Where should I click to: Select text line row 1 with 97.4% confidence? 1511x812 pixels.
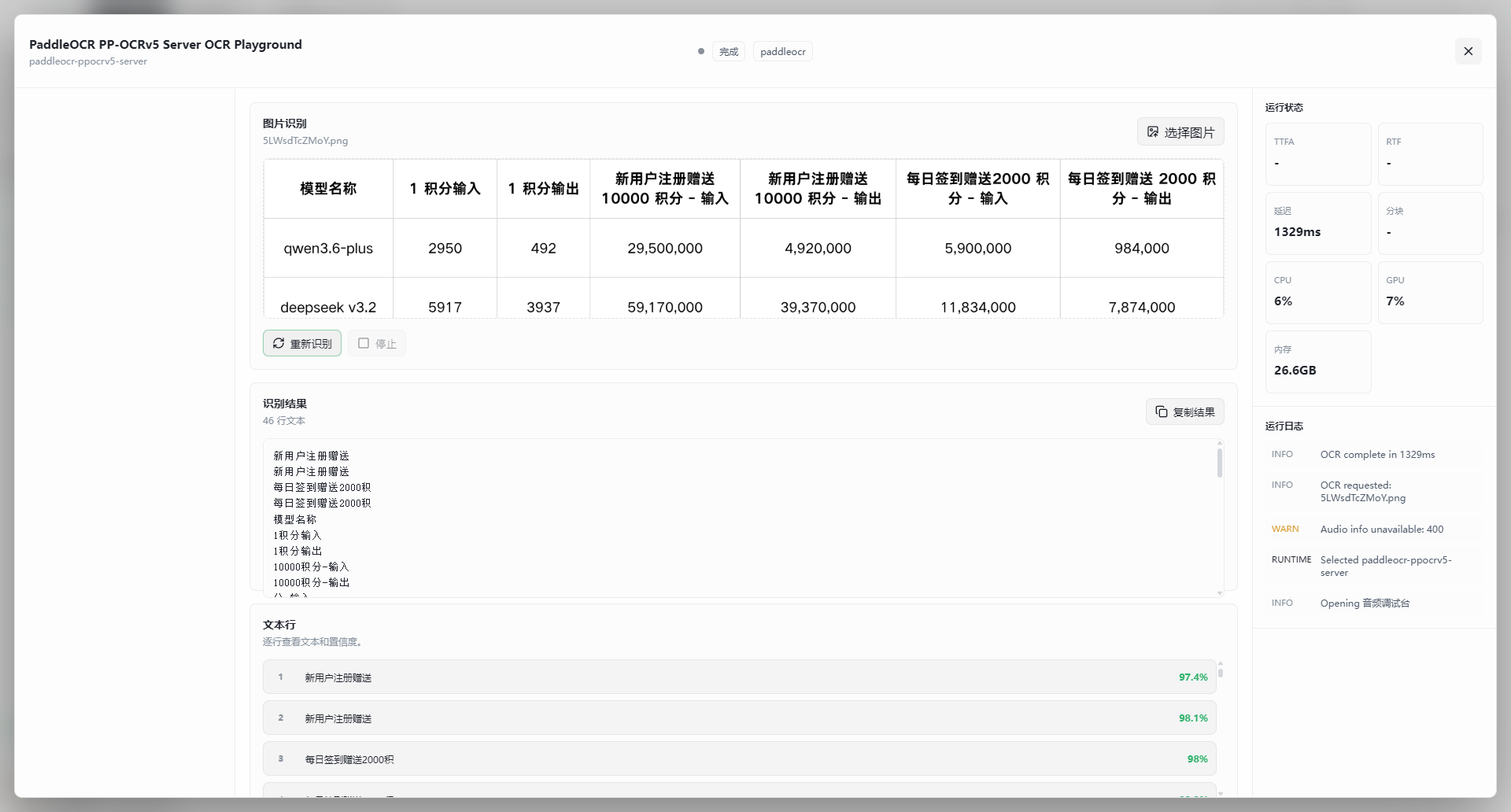[x=740, y=677]
